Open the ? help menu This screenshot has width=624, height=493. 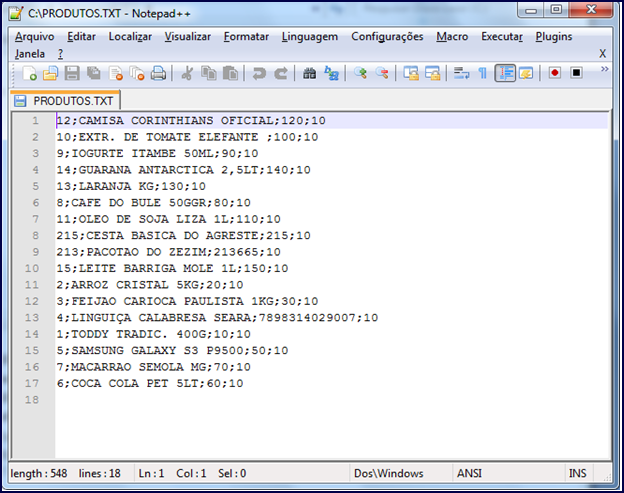click(x=60, y=54)
